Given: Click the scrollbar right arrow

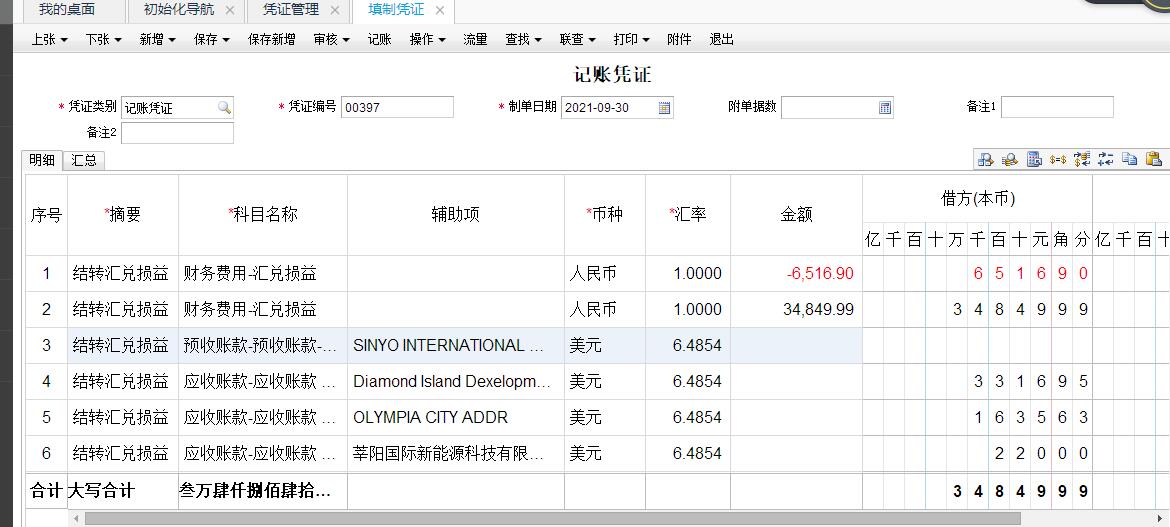Looking at the screenshot, I should tap(1159, 519).
